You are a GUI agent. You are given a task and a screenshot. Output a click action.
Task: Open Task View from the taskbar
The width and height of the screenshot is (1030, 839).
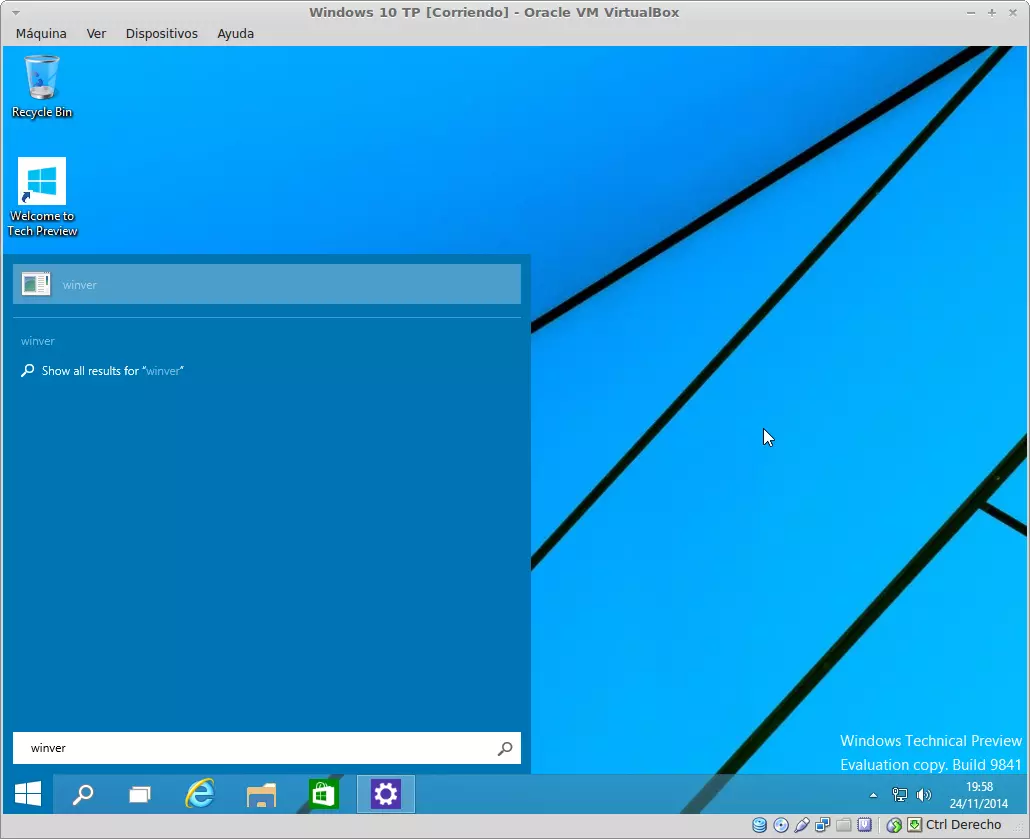point(140,795)
